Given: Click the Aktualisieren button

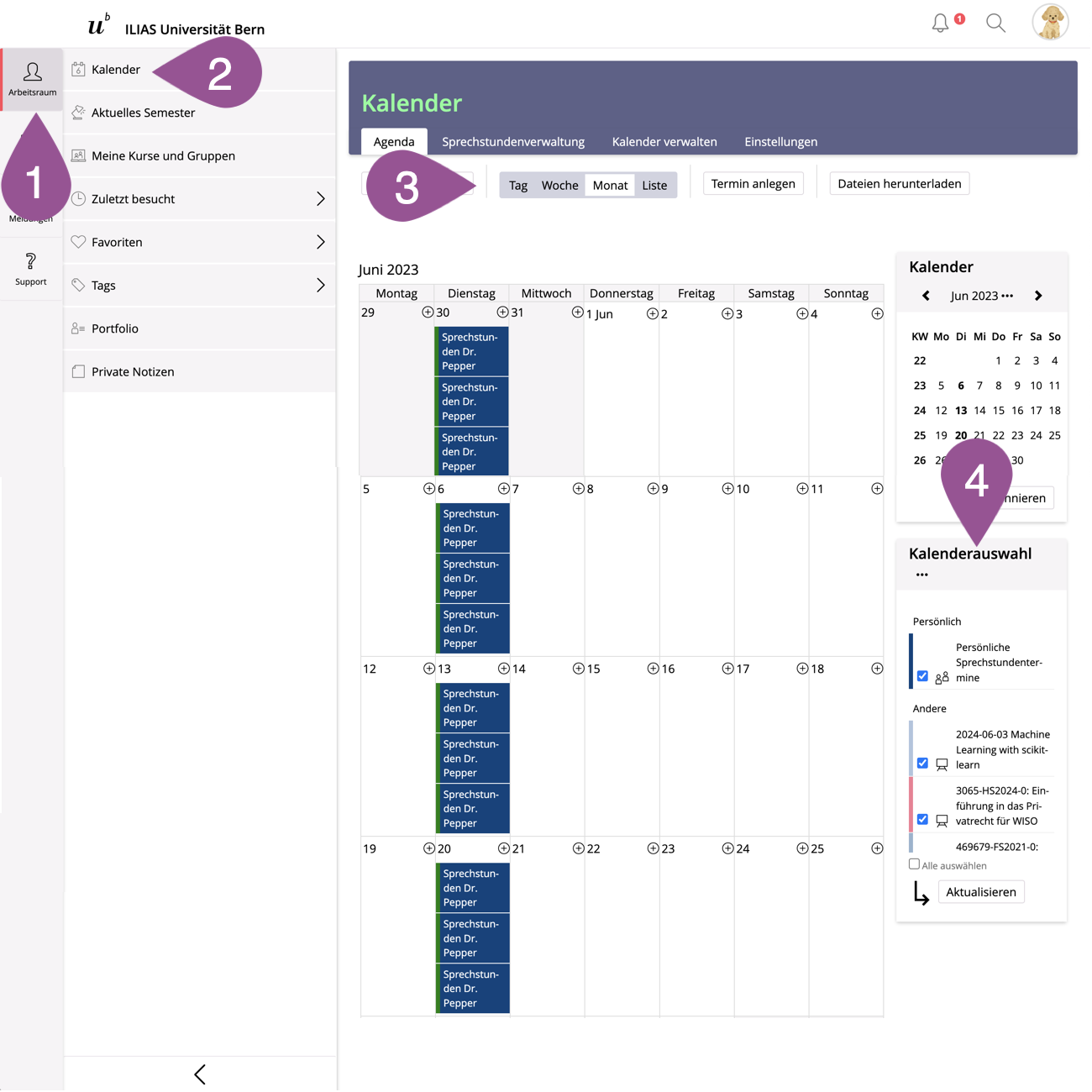Looking at the screenshot, I should [x=980, y=892].
